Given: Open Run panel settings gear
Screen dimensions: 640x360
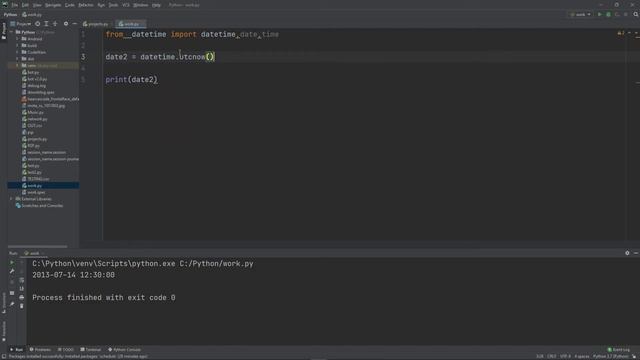Looking at the screenshot, I should tap(627, 253).
